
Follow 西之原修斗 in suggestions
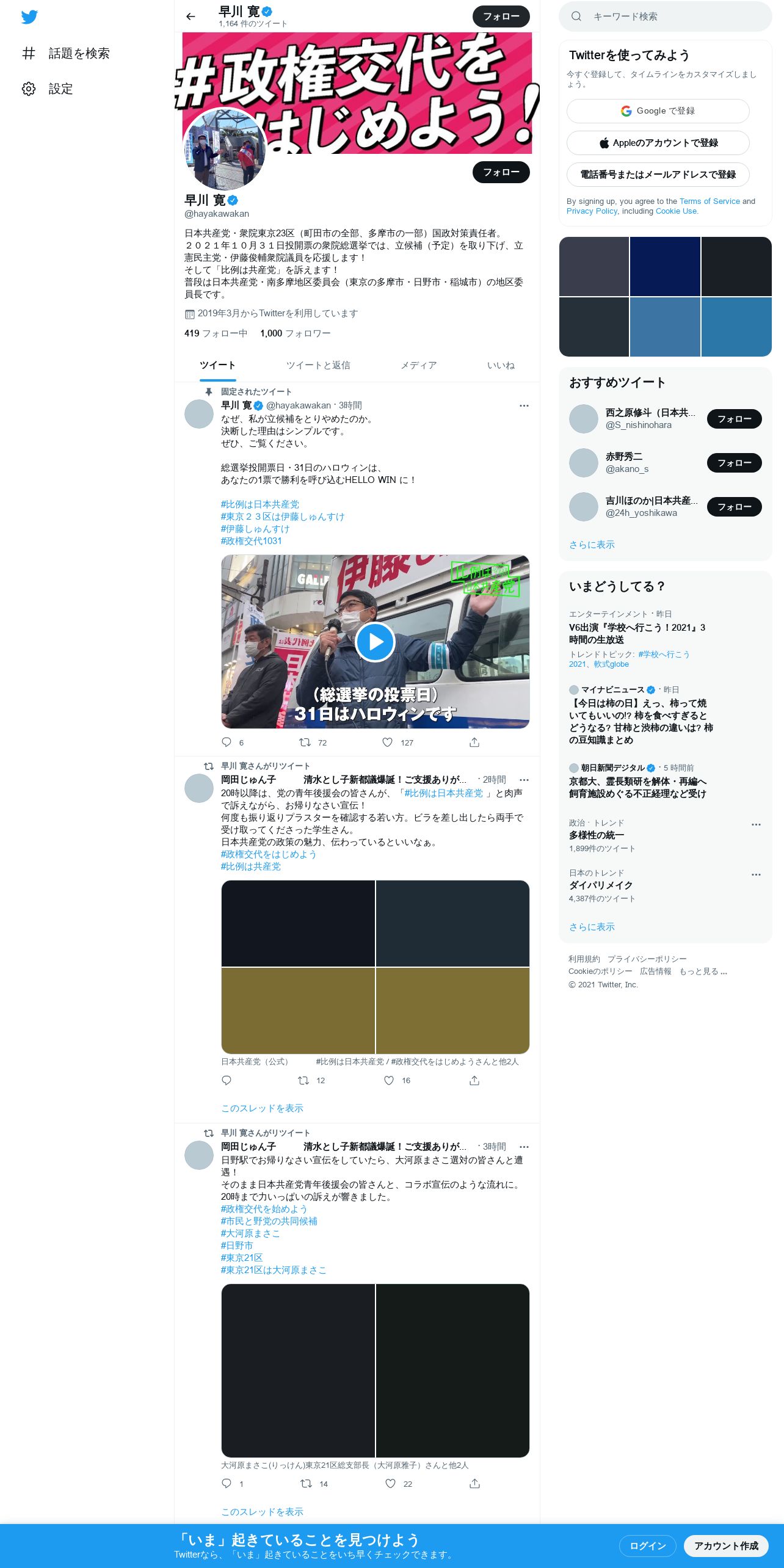click(x=735, y=419)
